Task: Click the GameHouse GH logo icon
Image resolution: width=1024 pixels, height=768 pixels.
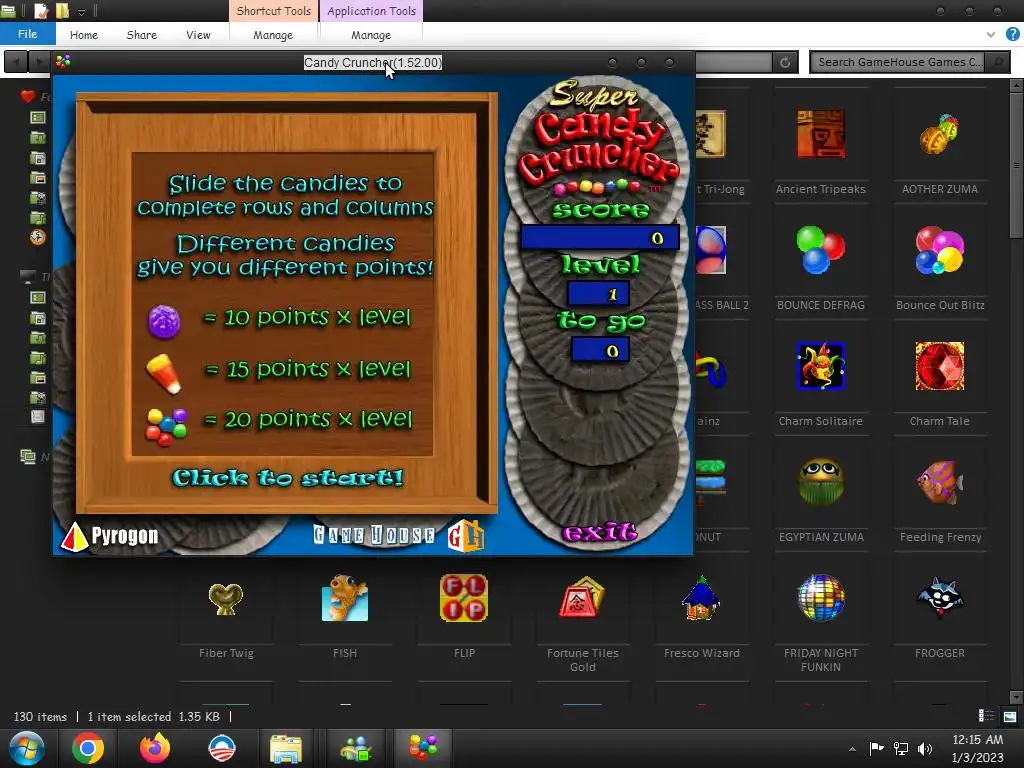Action: [x=466, y=535]
